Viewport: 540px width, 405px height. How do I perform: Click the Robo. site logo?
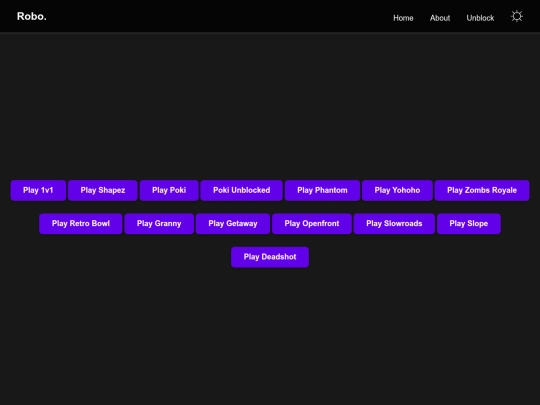[32, 16]
